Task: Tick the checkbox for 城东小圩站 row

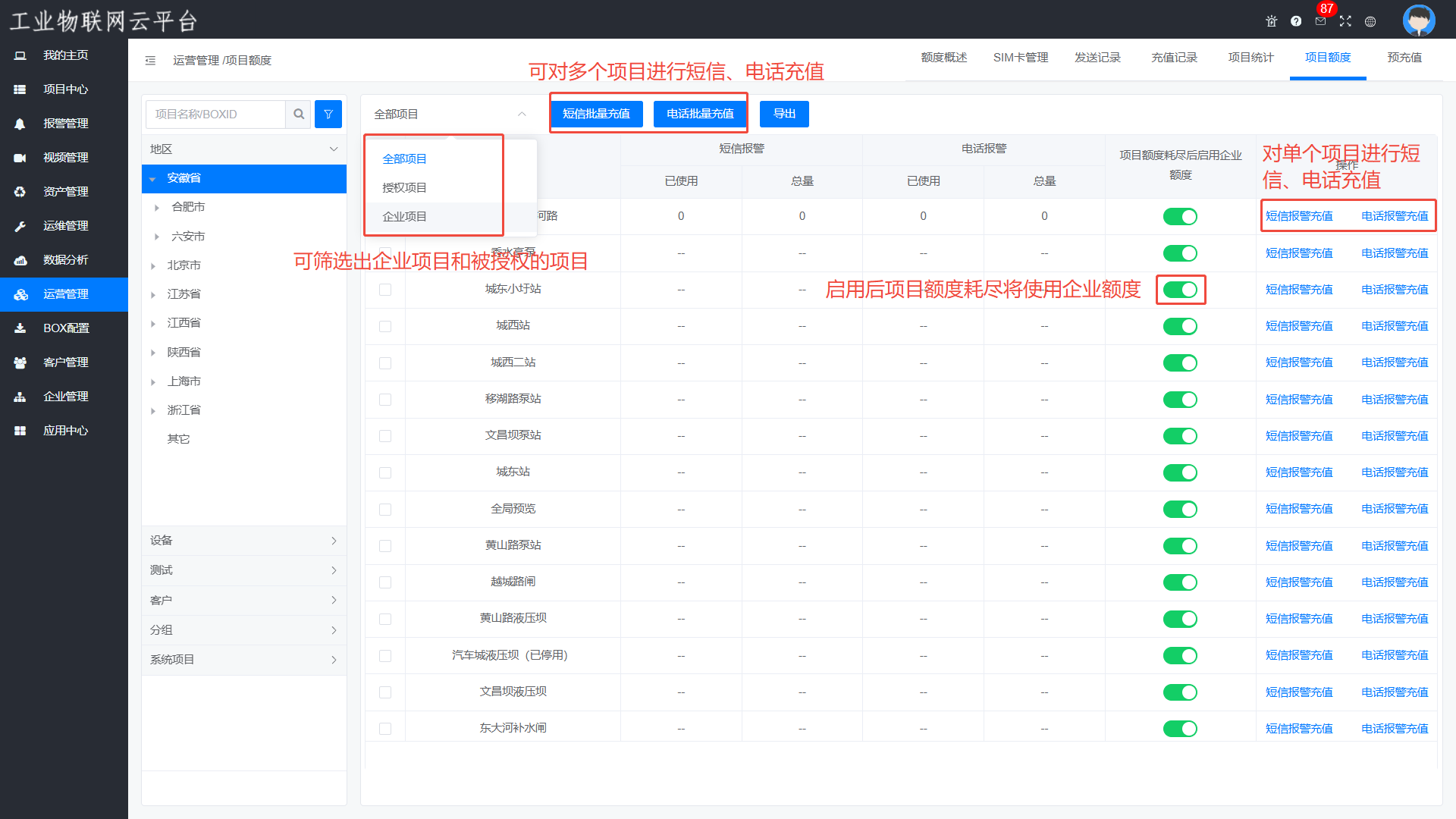Action: point(385,290)
